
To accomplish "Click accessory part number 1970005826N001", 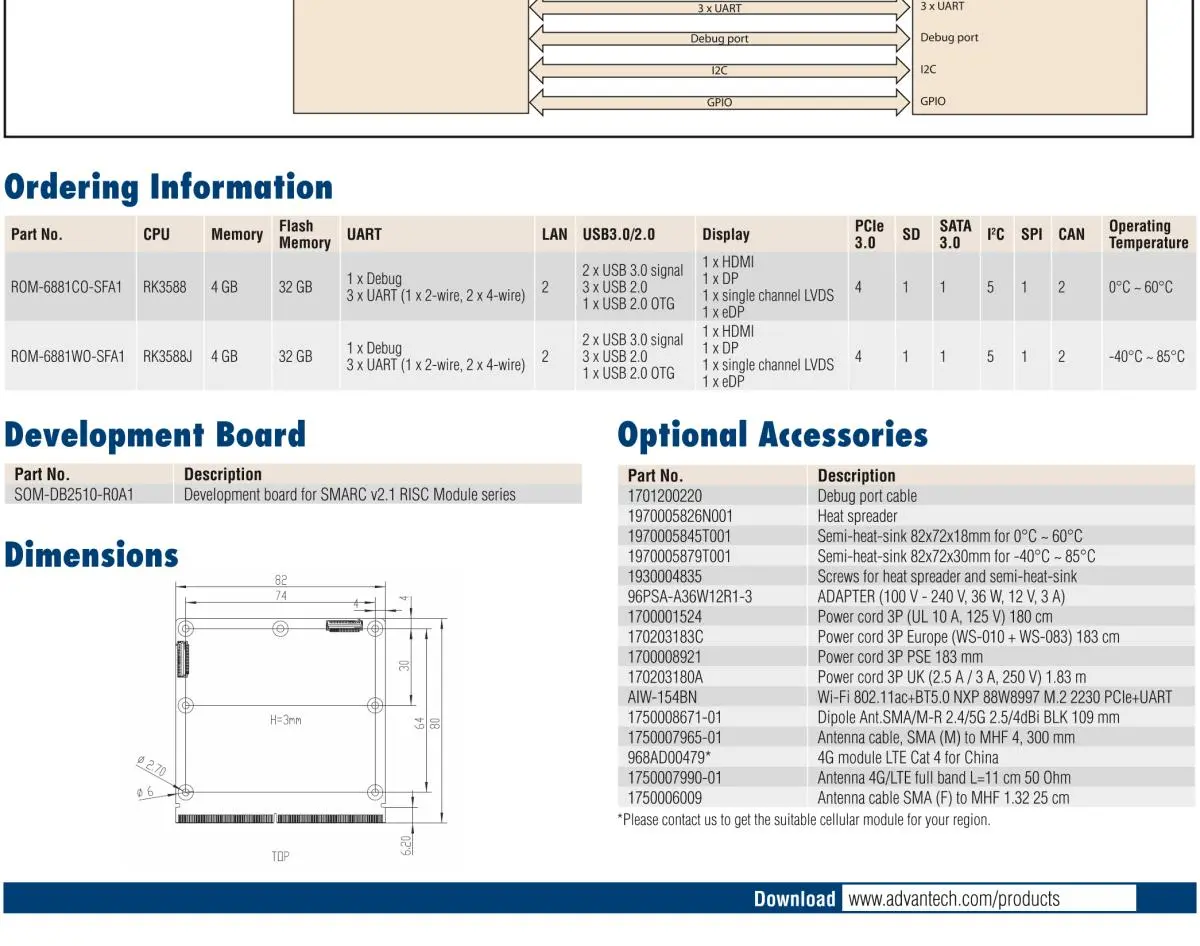I will coord(680,516).
